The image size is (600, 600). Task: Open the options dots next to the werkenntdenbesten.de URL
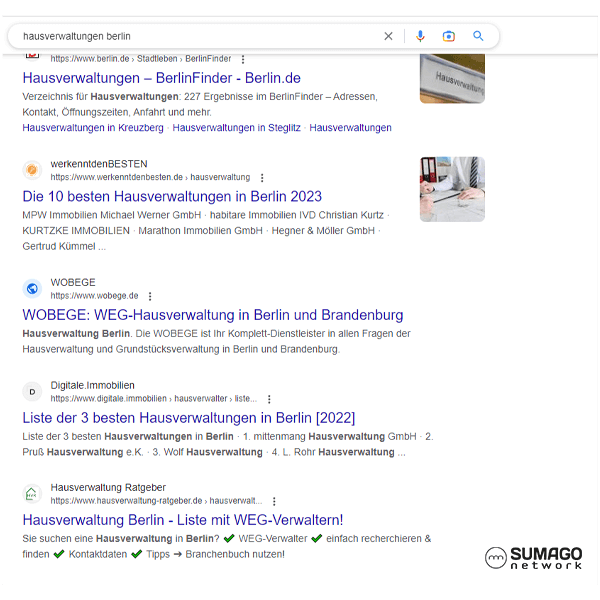point(262,178)
